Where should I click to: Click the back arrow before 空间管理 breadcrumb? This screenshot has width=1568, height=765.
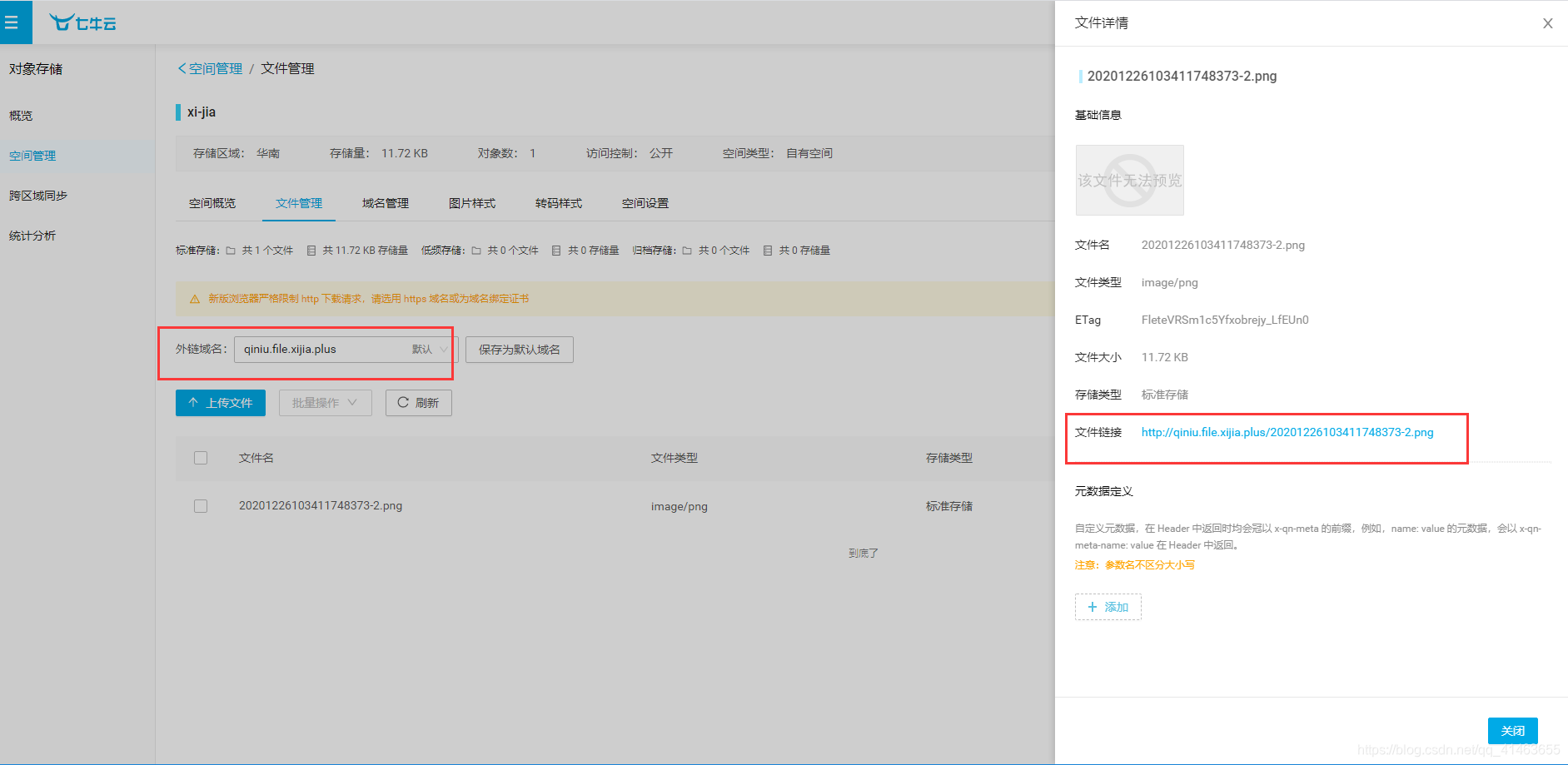pyautogui.click(x=182, y=68)
